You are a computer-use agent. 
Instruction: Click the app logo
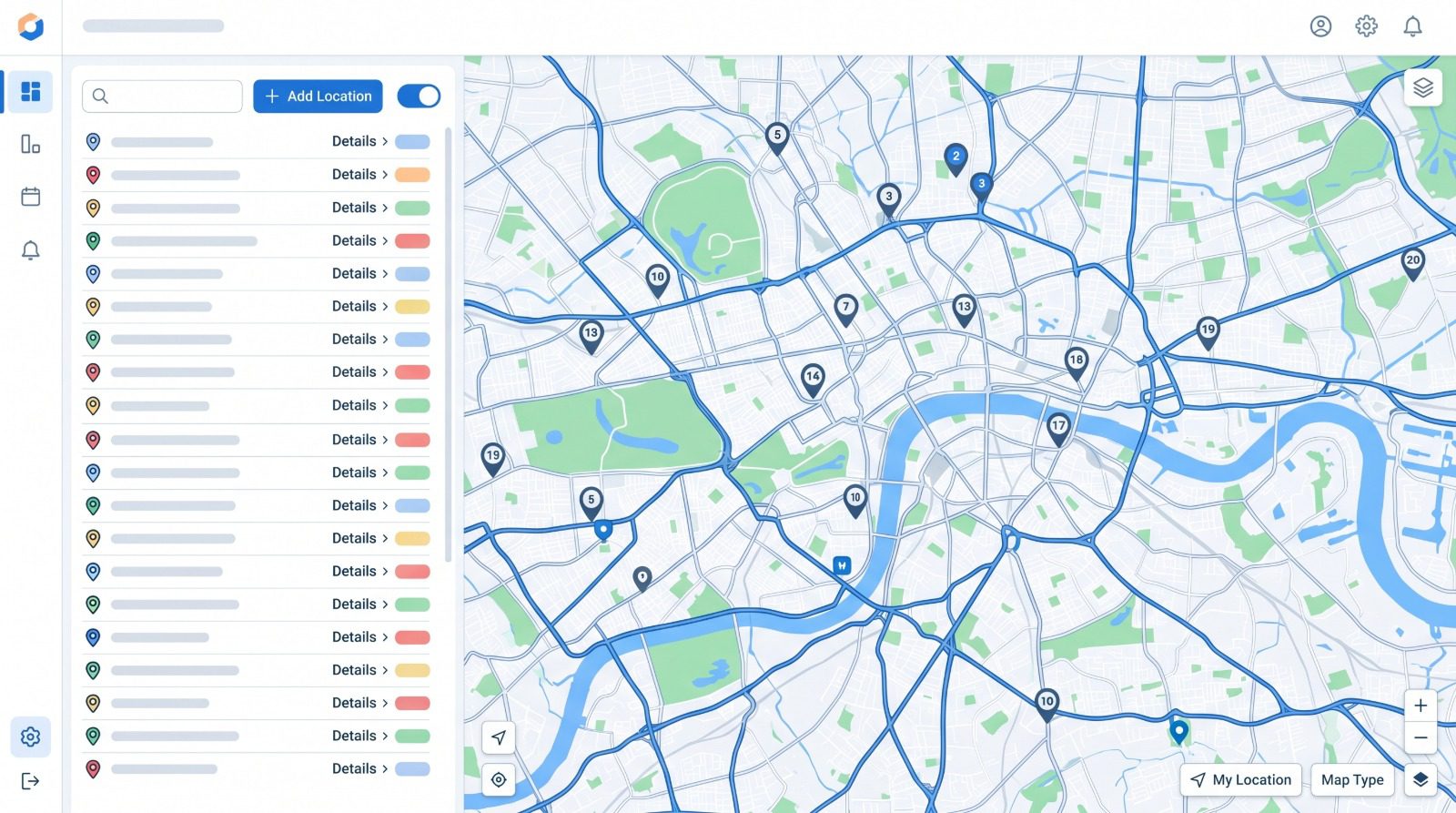(31, 26)
